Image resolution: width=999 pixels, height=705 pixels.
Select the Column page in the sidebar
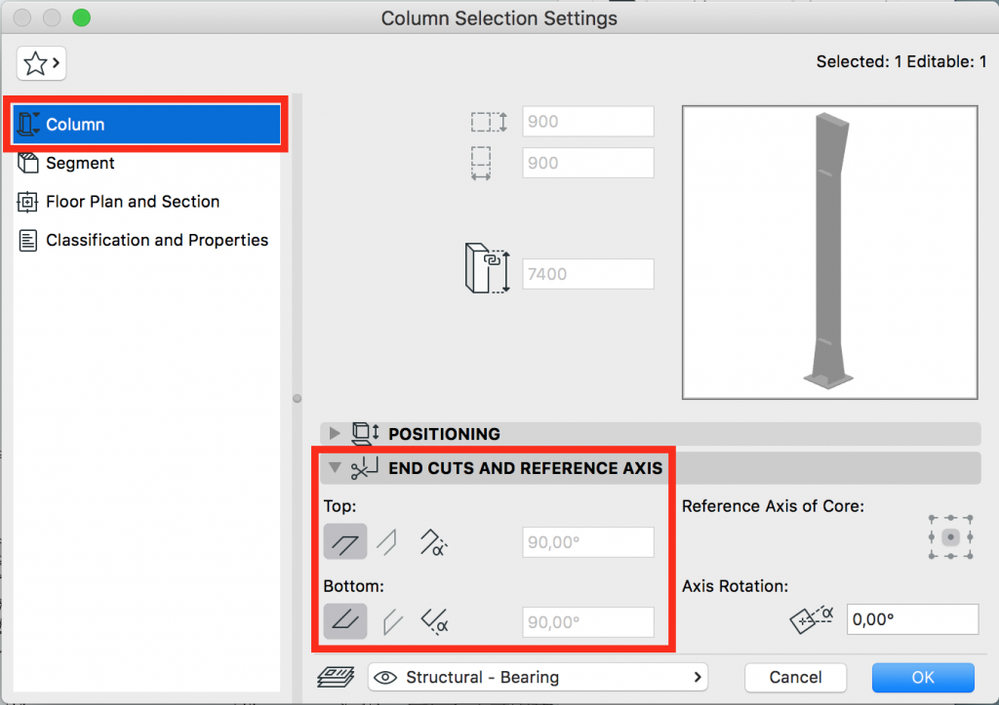146,124
